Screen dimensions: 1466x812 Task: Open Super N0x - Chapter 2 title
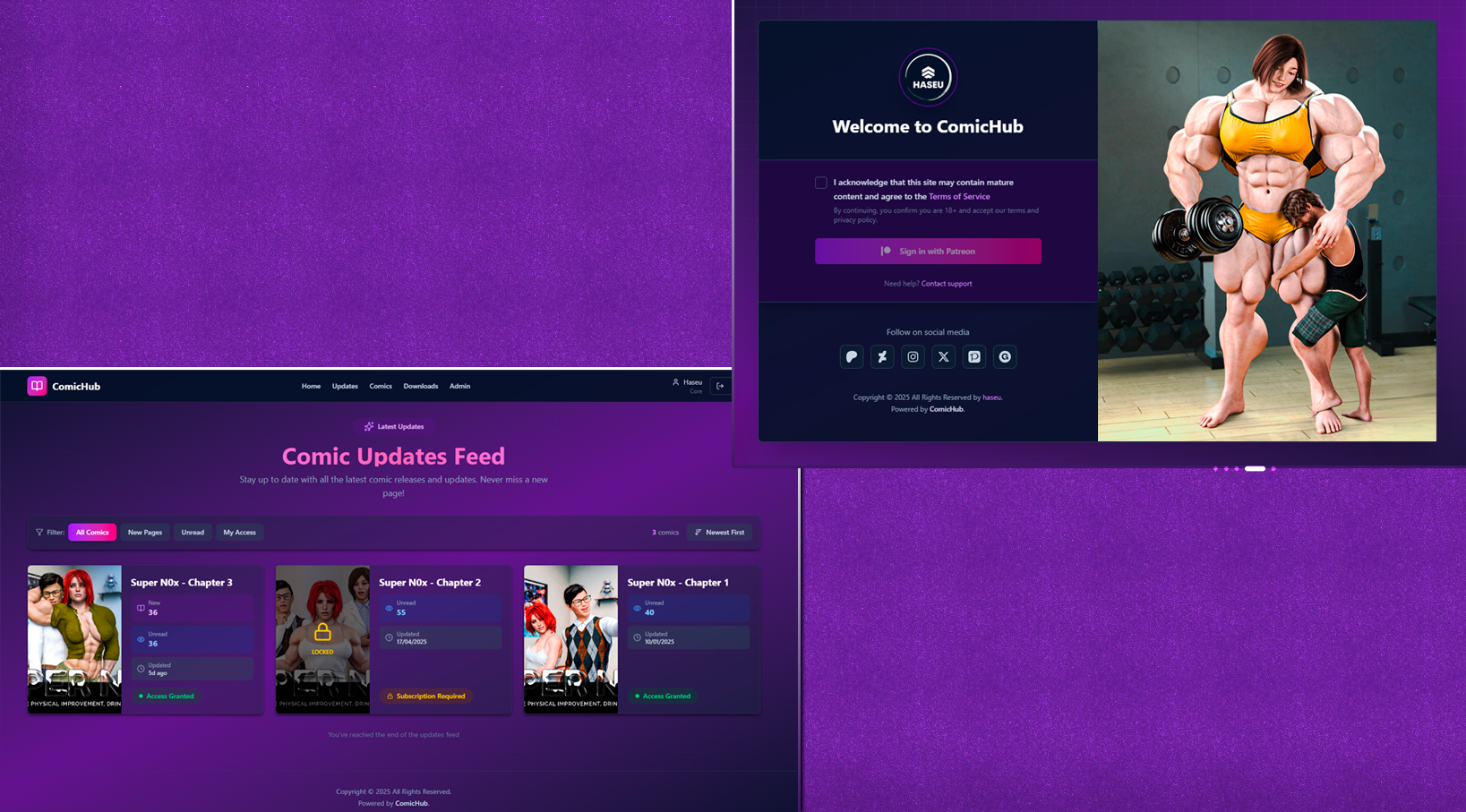[430, 583]
